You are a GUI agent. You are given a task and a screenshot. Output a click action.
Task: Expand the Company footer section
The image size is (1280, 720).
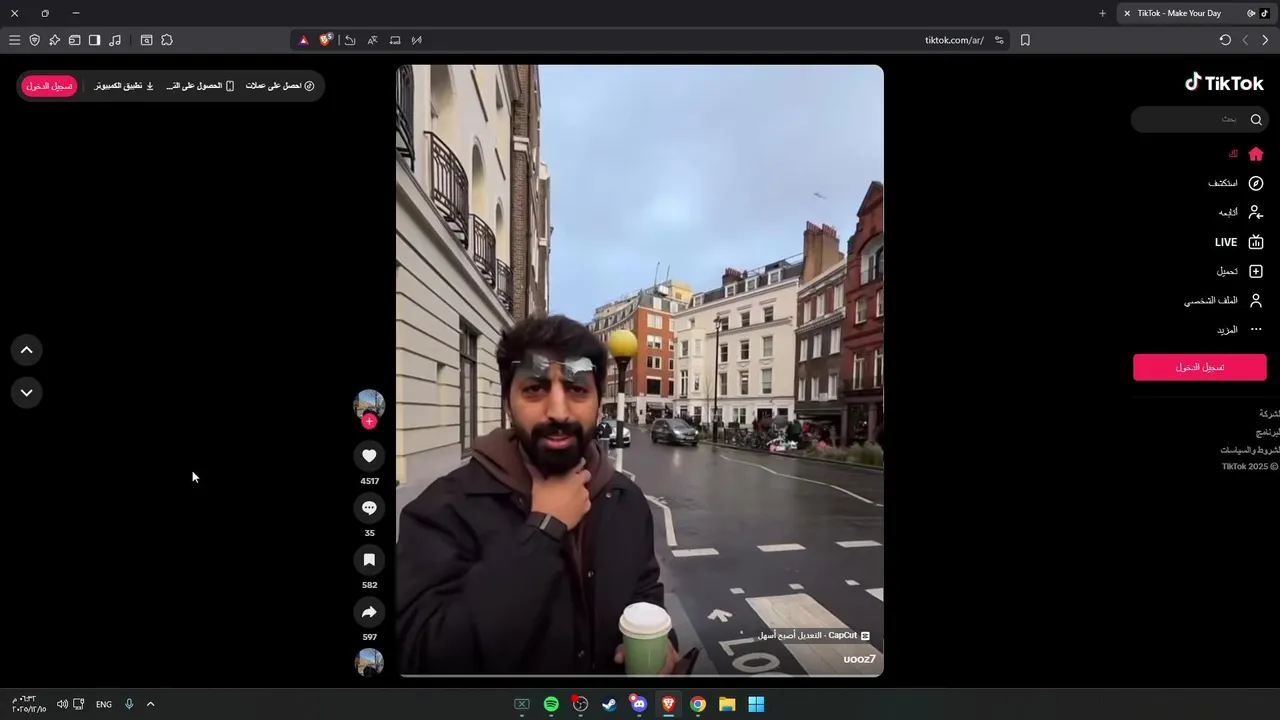[x=1269, y=413]
